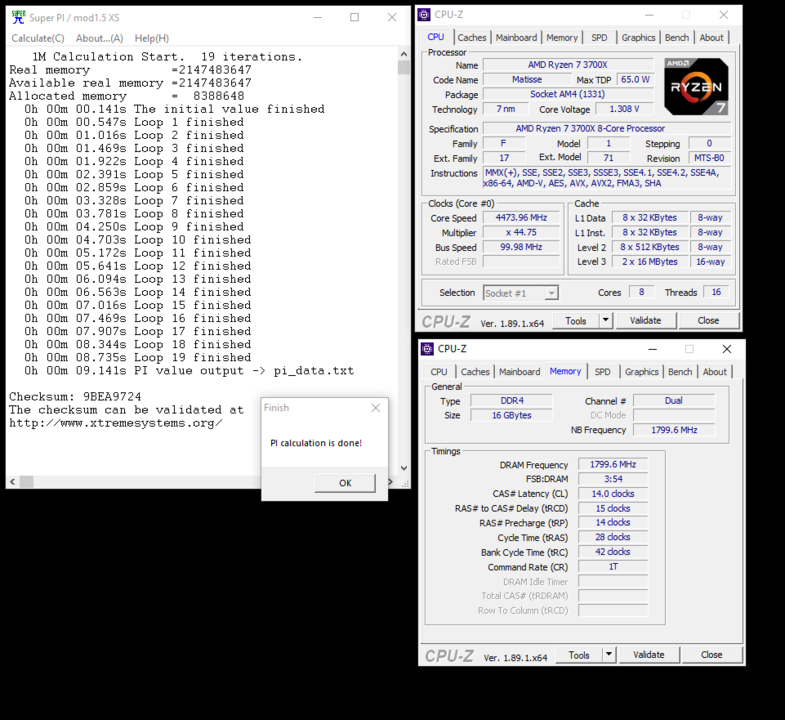Switch to About tab in top CPU-Z window
The height and width of the screenshot is (720, 785).
click(x=711, y=38)
